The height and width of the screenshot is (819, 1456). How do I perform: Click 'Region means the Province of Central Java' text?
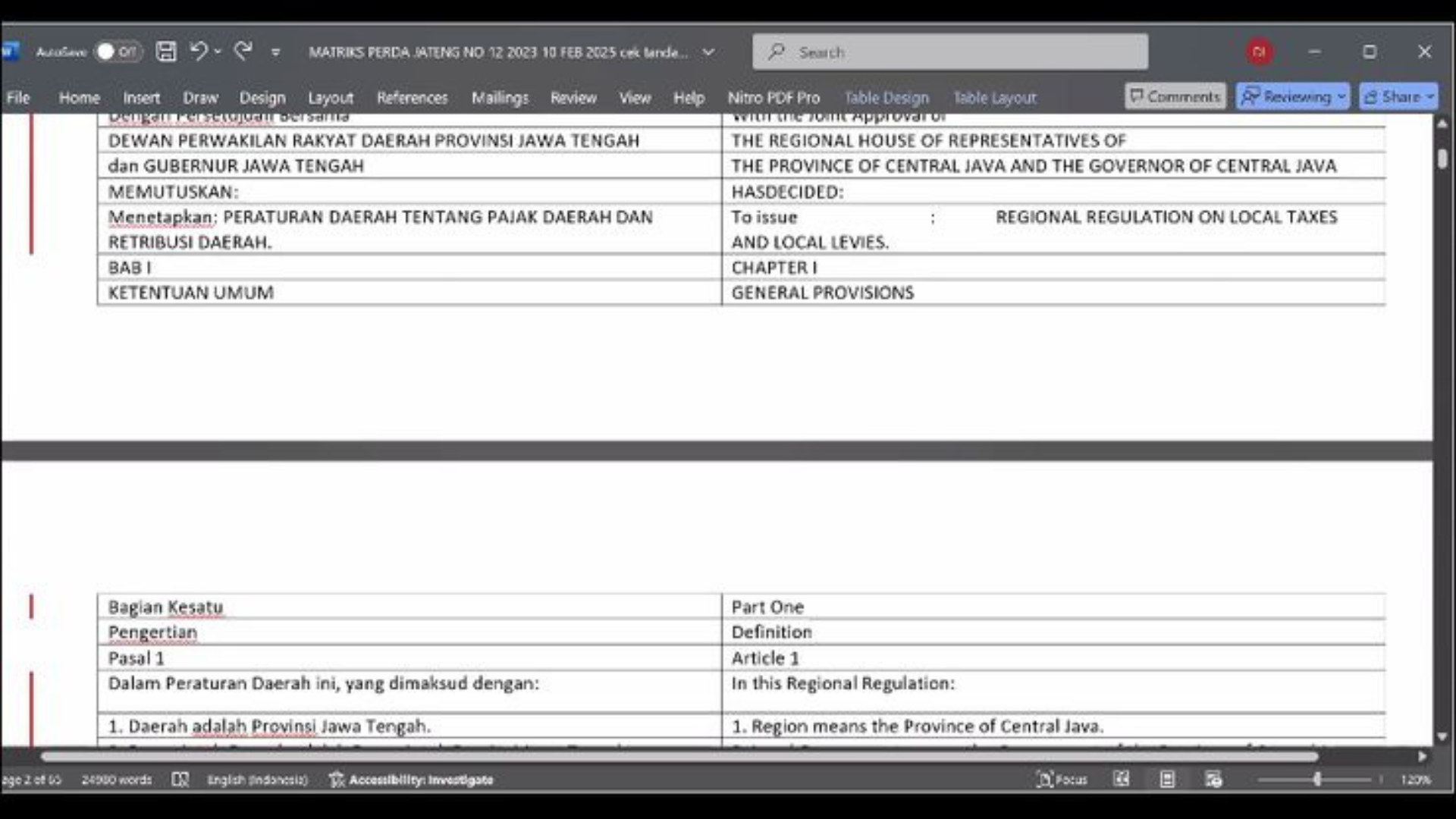coord(927,726)
